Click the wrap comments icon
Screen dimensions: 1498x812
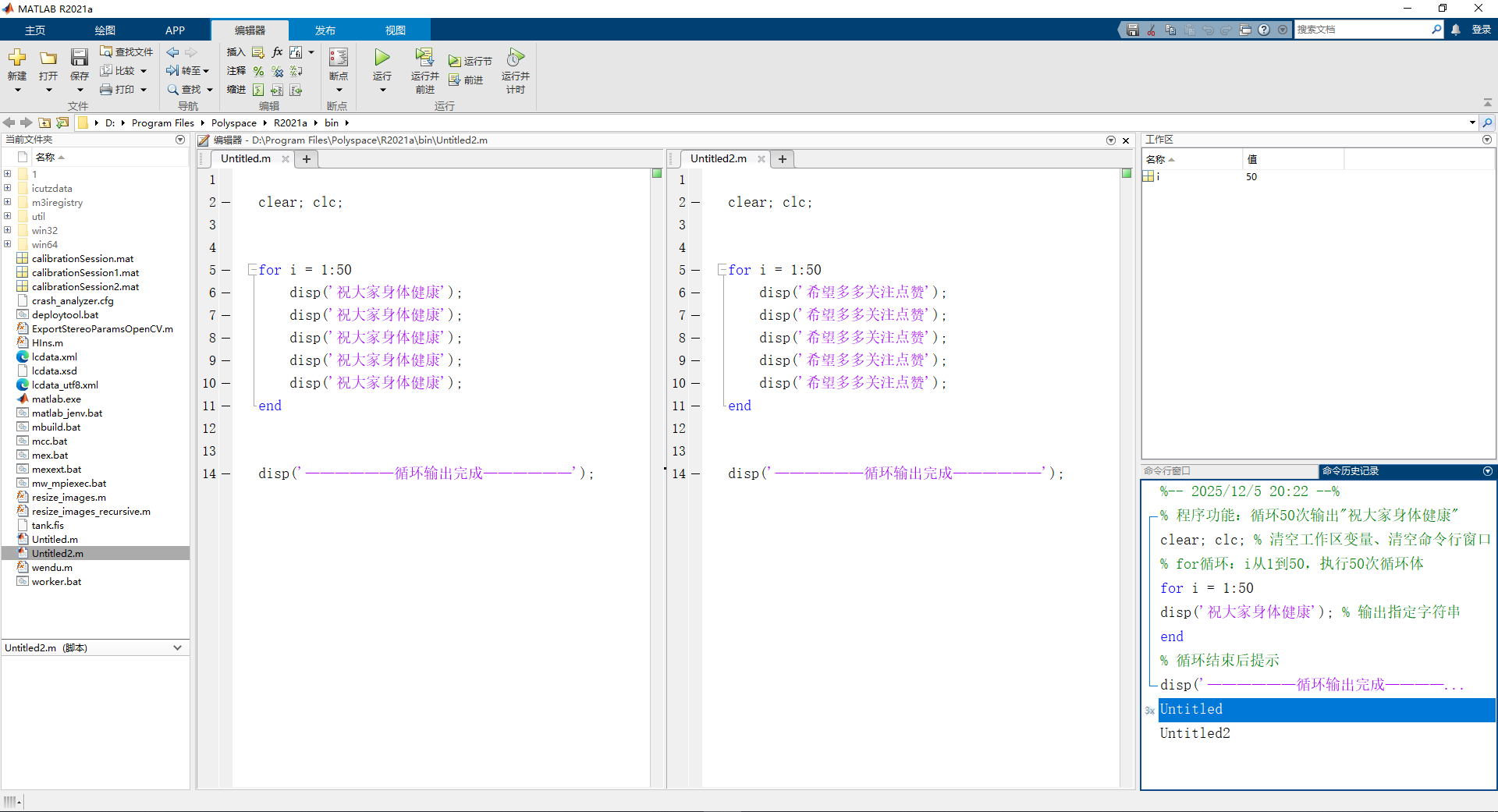click(x=296, y=71)
